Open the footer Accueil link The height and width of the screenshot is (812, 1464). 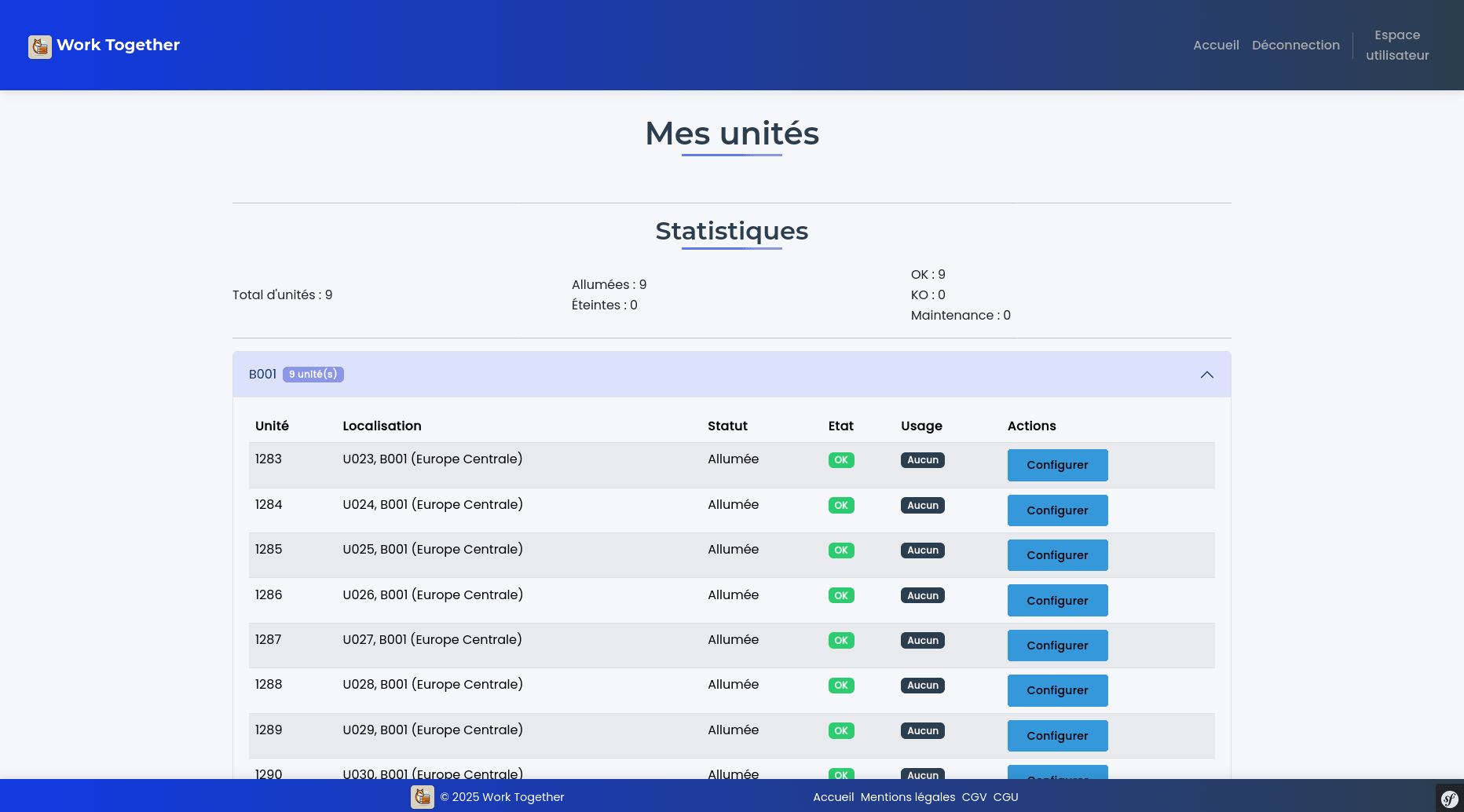click(x=833, y=797)
